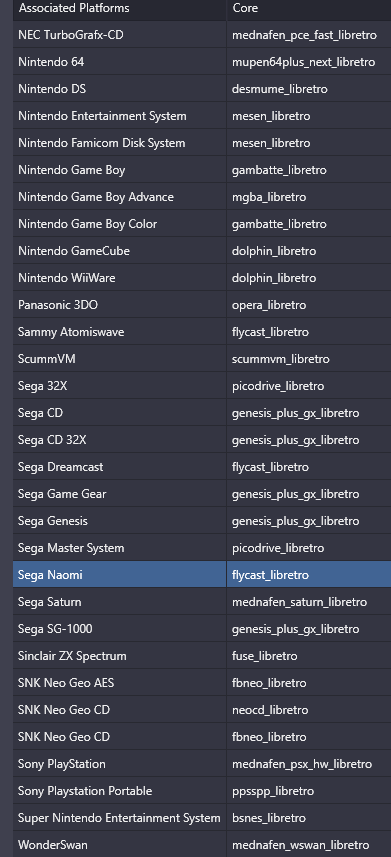Click the desmume_libretro core cell
This screenshot has width=391, height=857.
309,89
